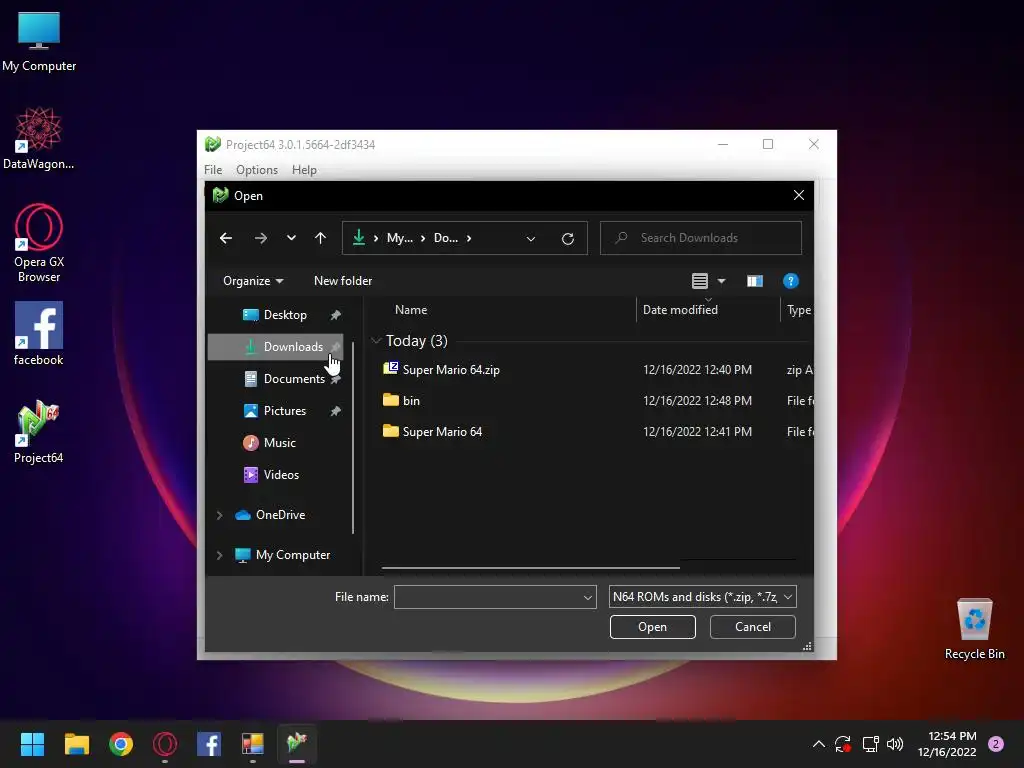Expand the My Computer tree node

(219, 555)
